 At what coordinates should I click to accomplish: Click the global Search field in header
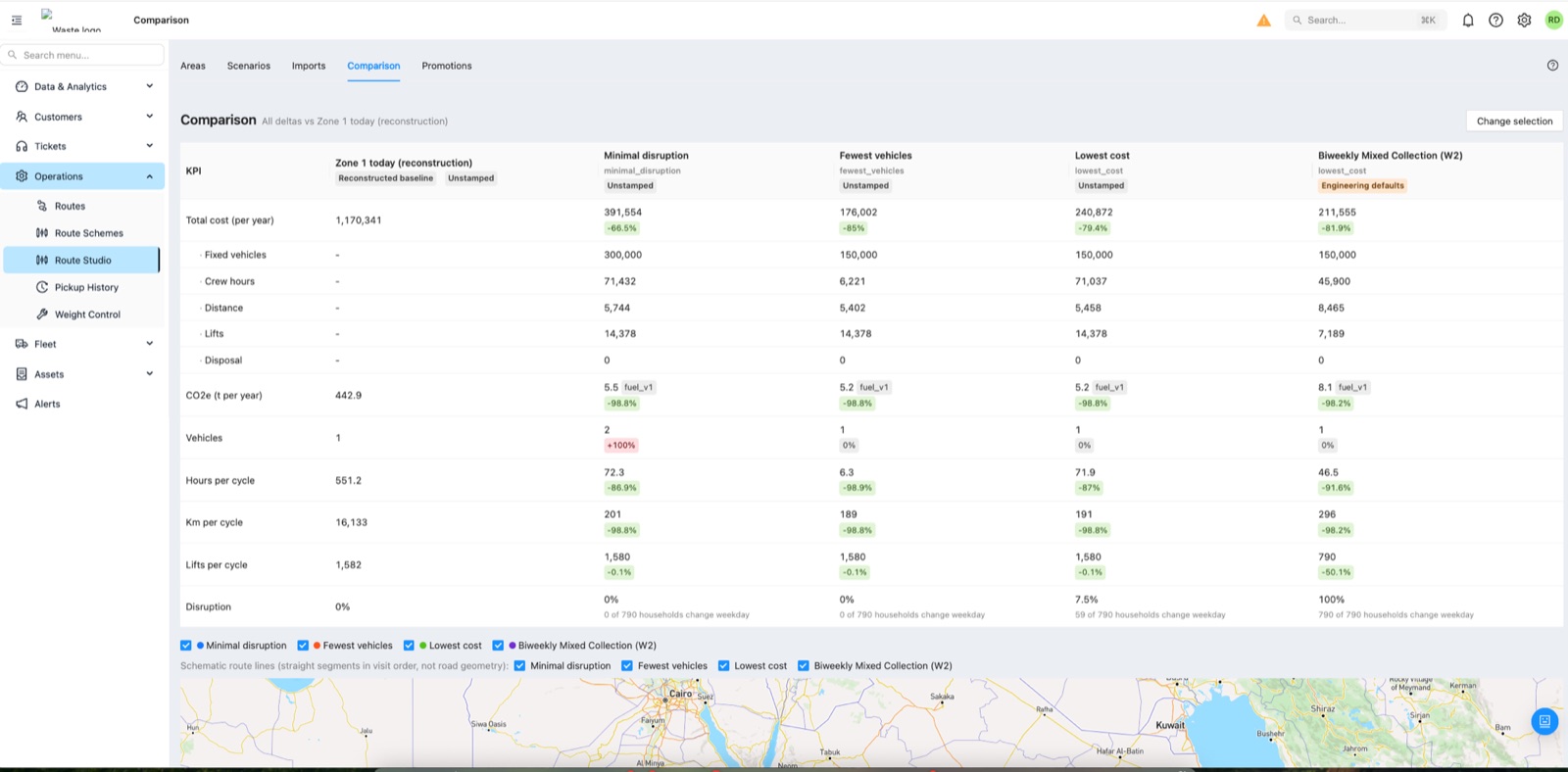(x=1365, y=20)
